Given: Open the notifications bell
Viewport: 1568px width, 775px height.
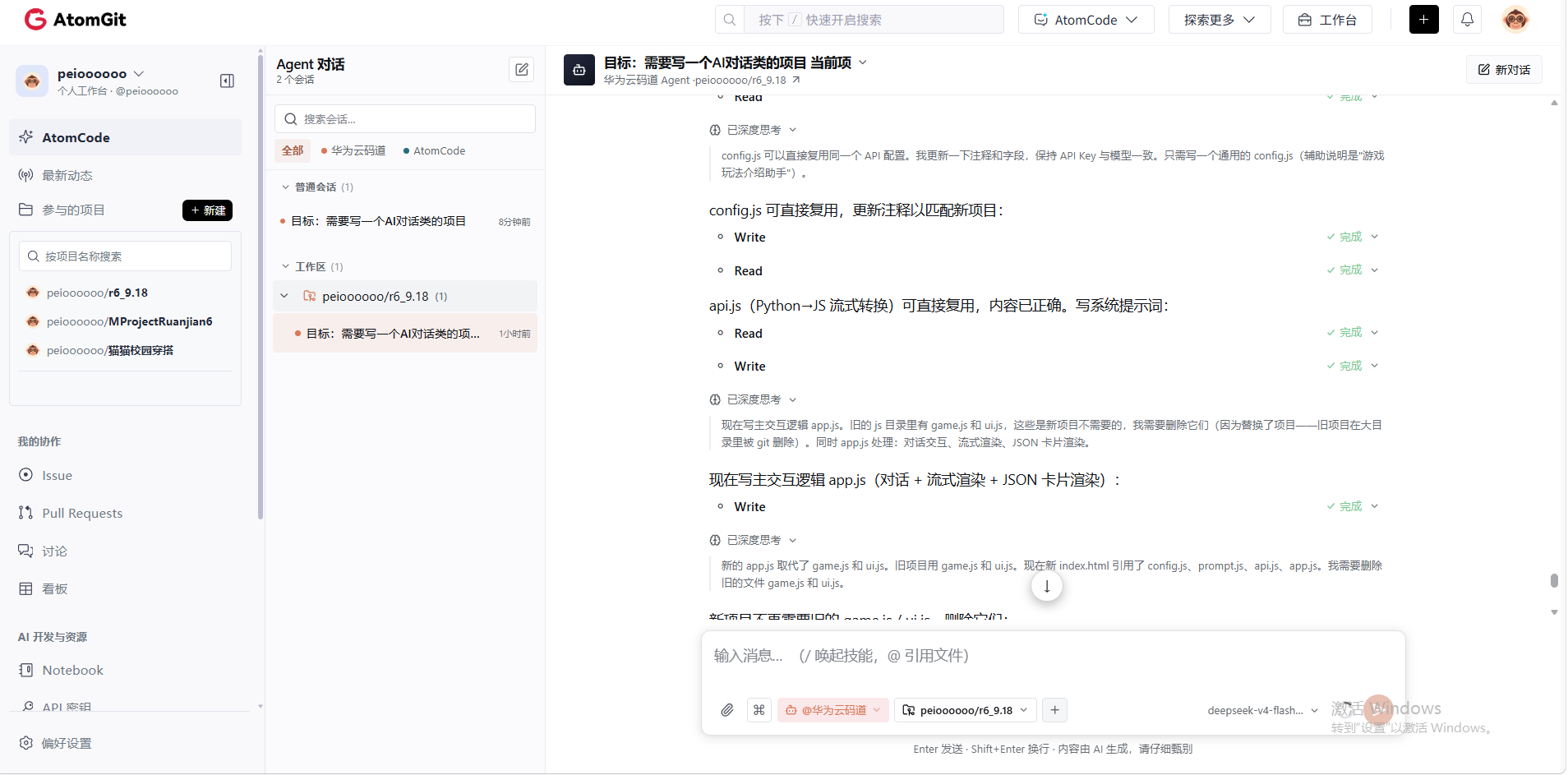Looking at the screenshot, I should pos(1467,19).
